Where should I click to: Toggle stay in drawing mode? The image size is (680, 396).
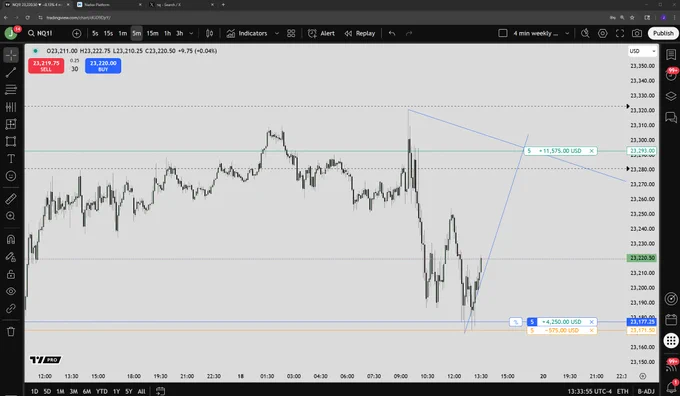pos(11,257)
